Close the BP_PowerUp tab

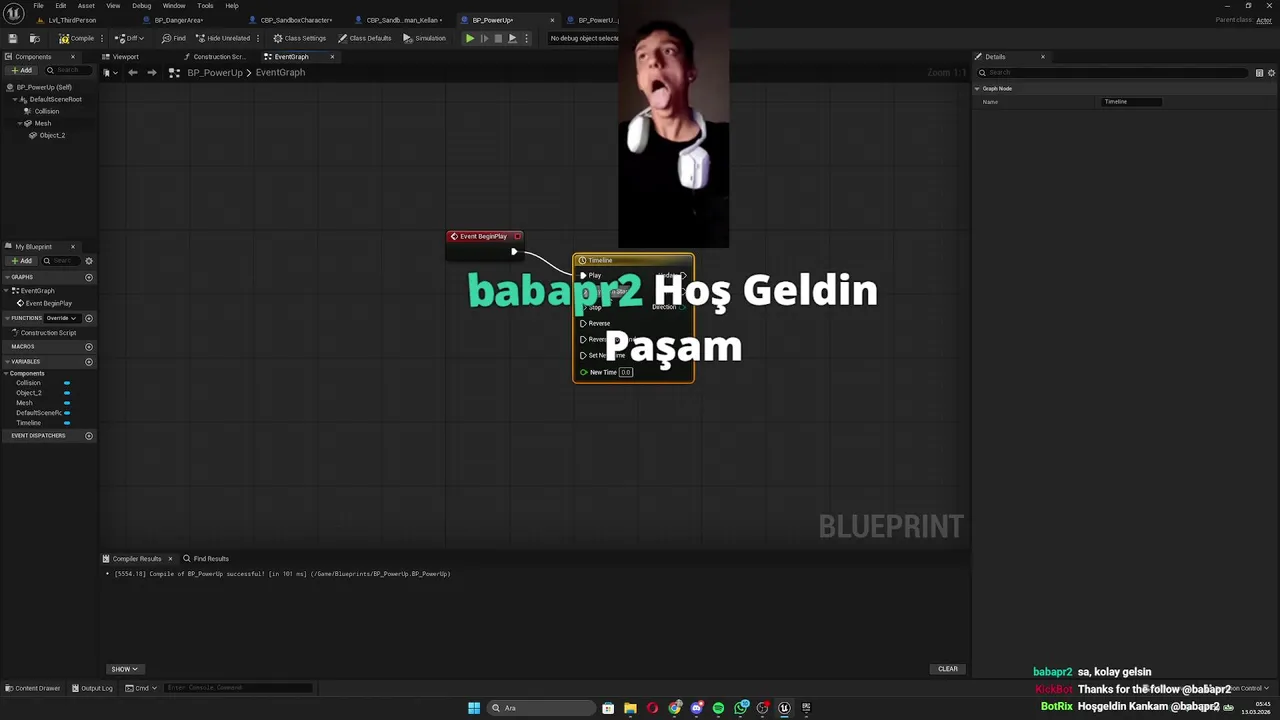552,20
